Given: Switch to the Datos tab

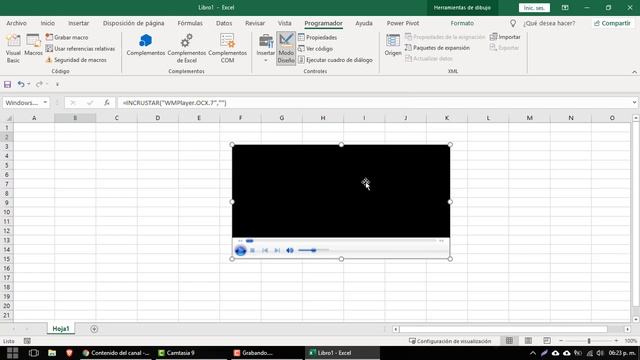Looking at the screenshot, I should (x=224, y=23).
